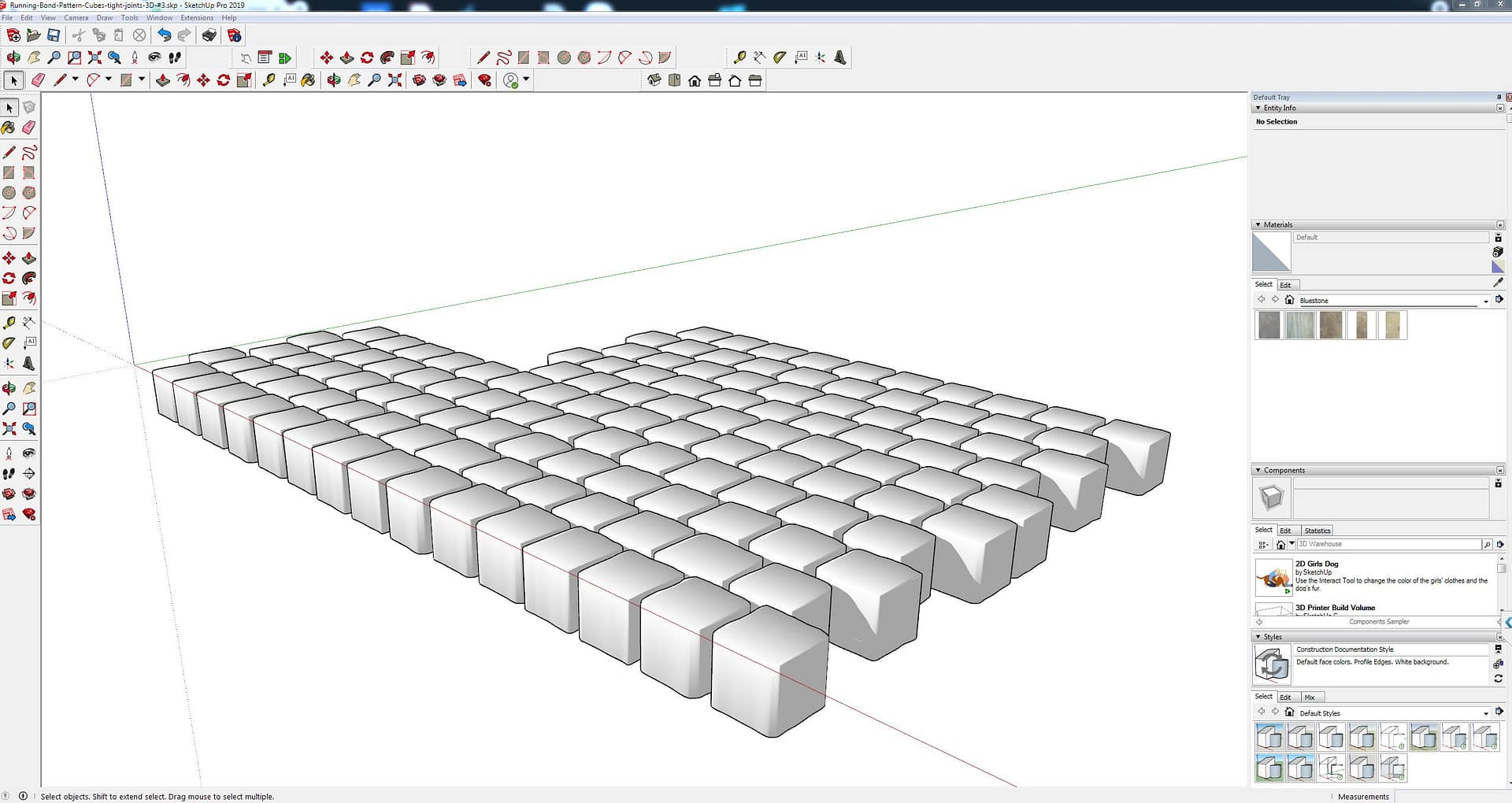Pick the eyedropper Sample Paint icon in Materials
This screenshot has height=803, width=1512.
tap(1498, 283)
